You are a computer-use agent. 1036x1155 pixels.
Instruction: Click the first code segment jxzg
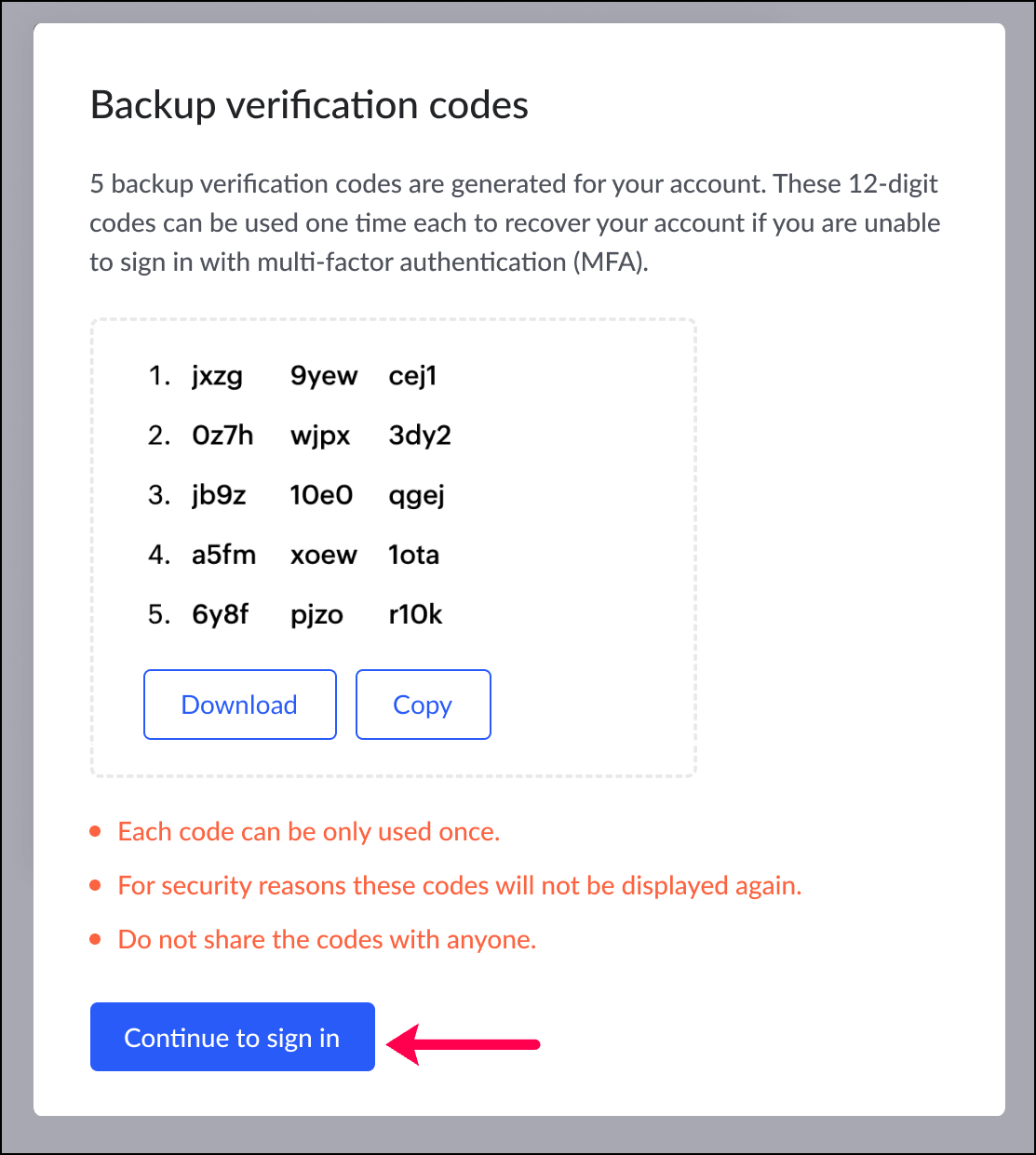(x=217, y=376)
